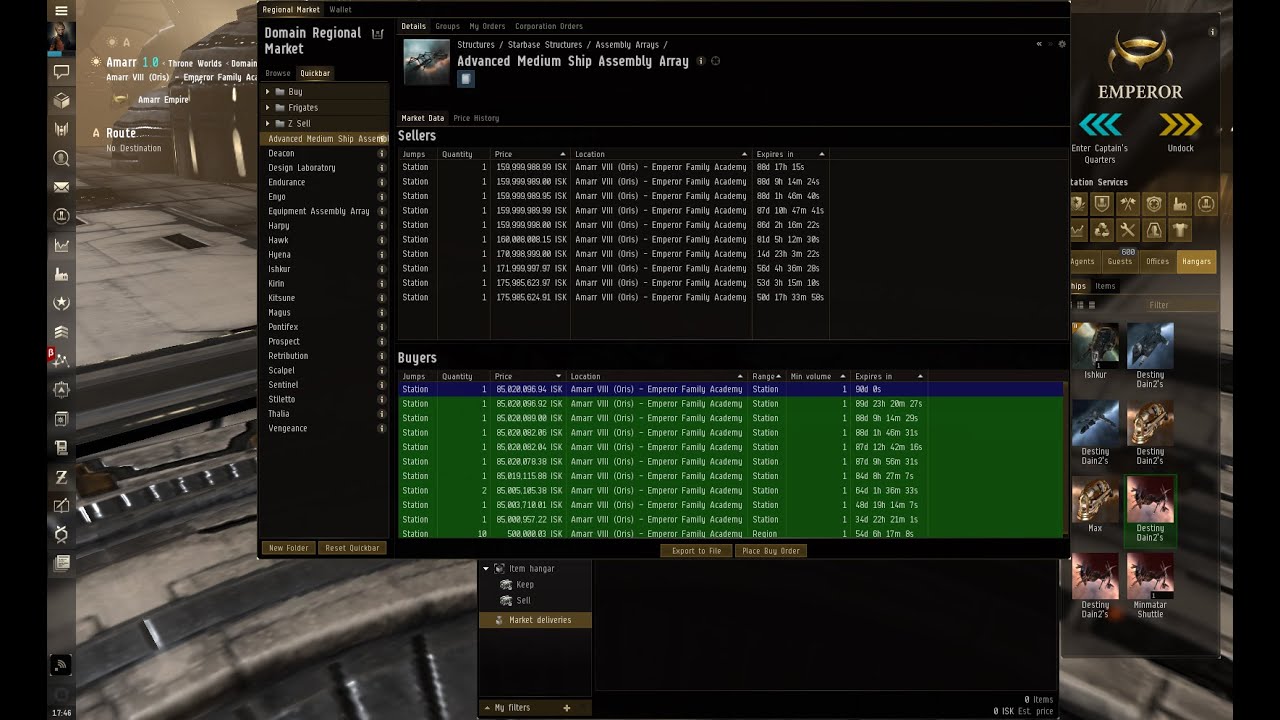Open the skills stack icon in Neocom
Image resolution: width=1280 pixels, height=720 pixels.
point(61,332)
